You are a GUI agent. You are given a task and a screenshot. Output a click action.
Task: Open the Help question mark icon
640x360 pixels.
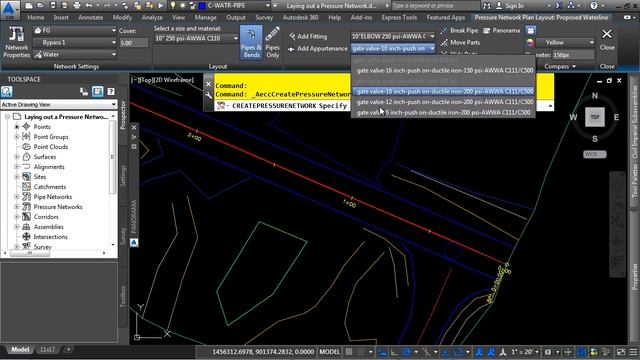click(594, 6)
